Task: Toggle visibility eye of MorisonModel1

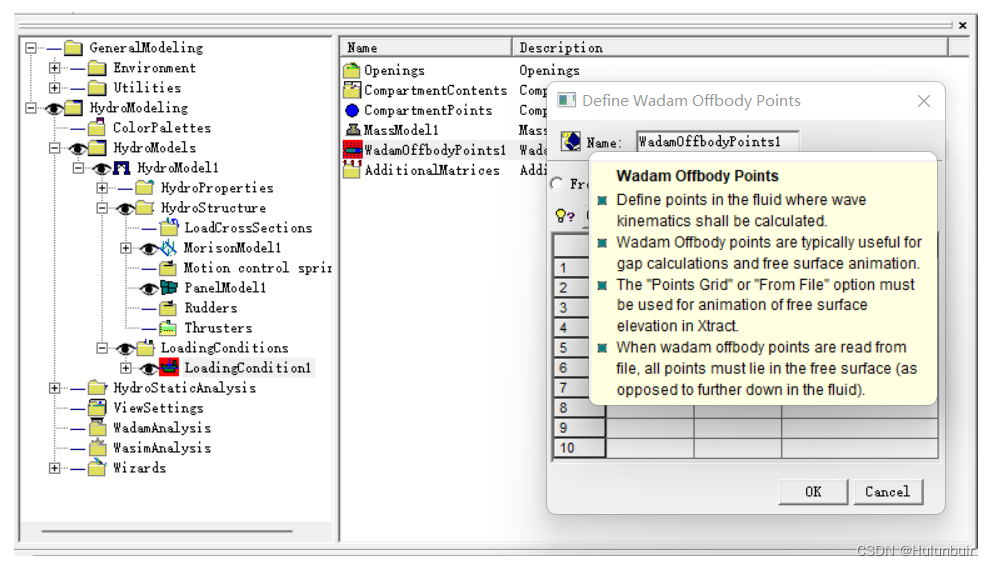Action: [149, 249]
